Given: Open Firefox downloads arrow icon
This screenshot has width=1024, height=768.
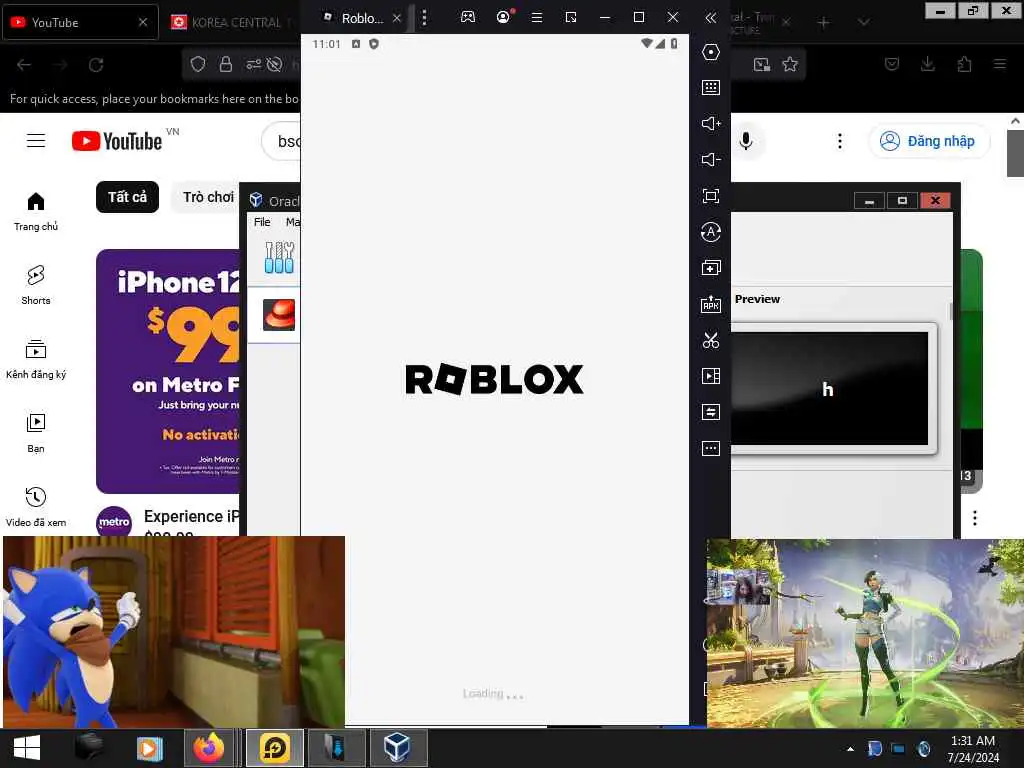Looking at the screenshot, I should (x=928, y=64).
